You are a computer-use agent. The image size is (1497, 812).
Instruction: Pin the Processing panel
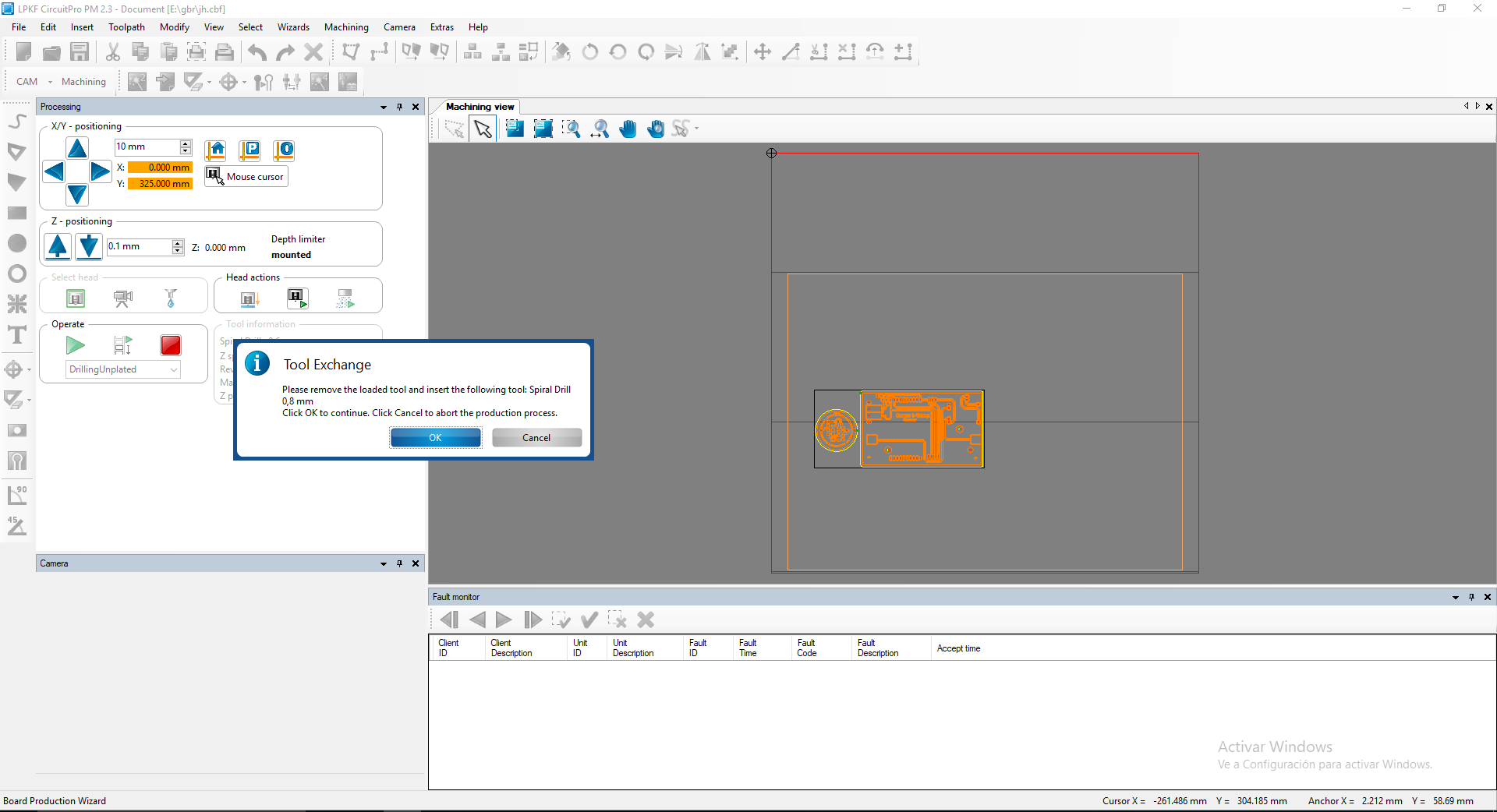pyautogui.click(x=399, y=107)
